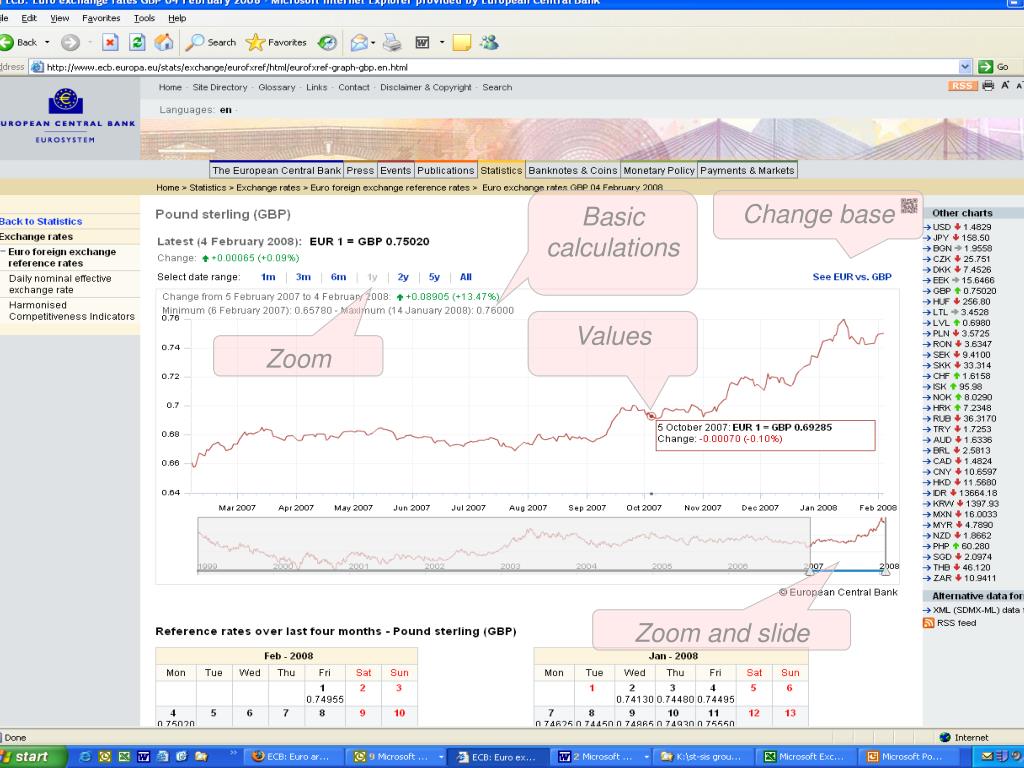Click the page printer icon next to RSS
1024x768 pixels.
(x=988, y=86)
